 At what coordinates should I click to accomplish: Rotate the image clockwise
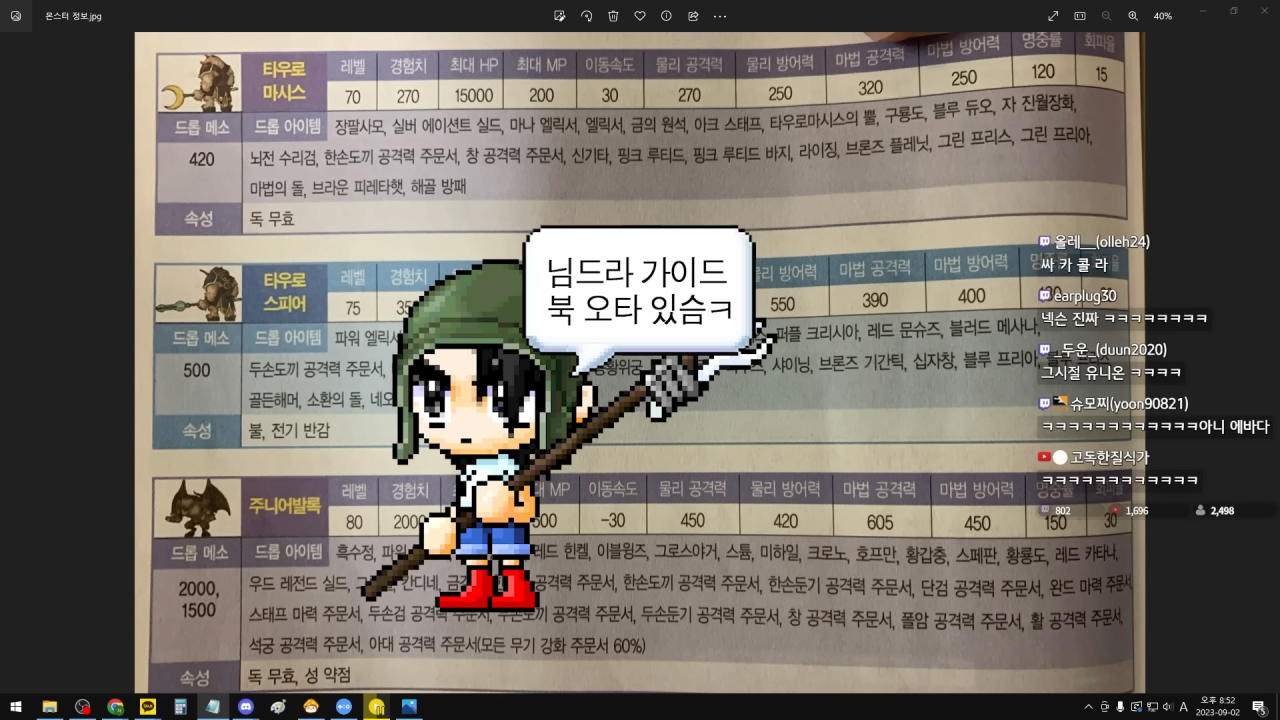coord(587,16)
